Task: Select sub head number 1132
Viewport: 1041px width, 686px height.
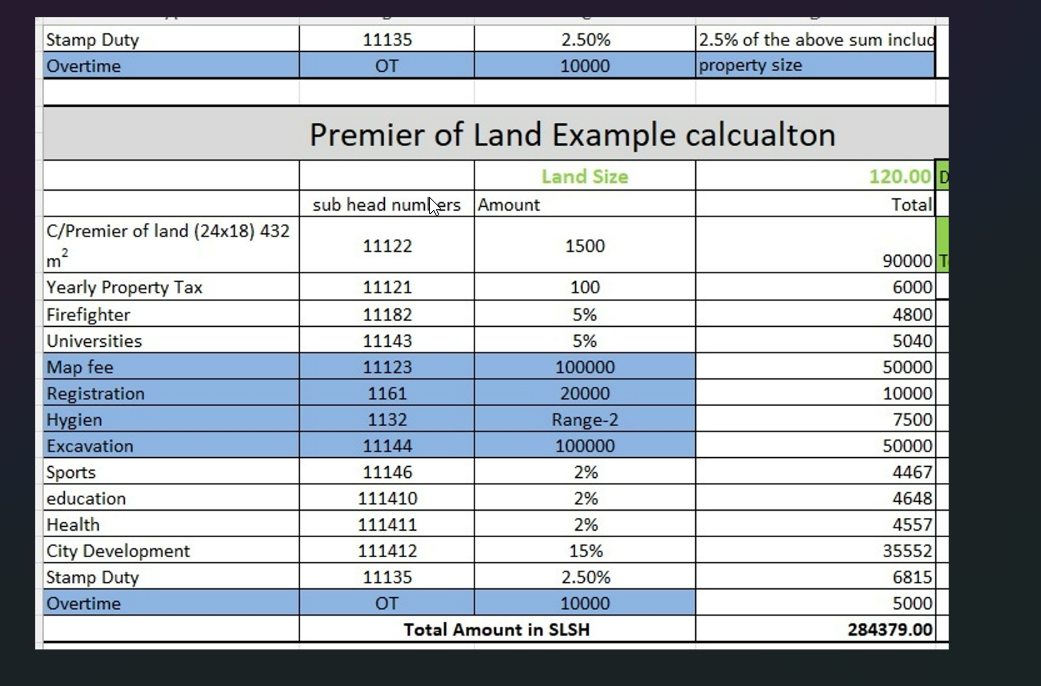Action: [x=387, y=419]
